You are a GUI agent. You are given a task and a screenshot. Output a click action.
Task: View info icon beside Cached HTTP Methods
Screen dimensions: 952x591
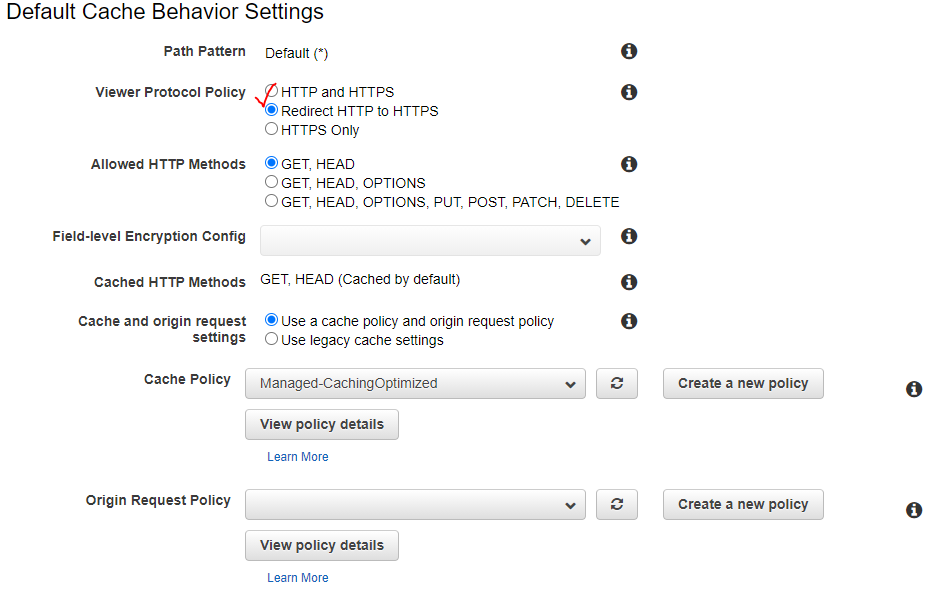(x=629, y=282)
